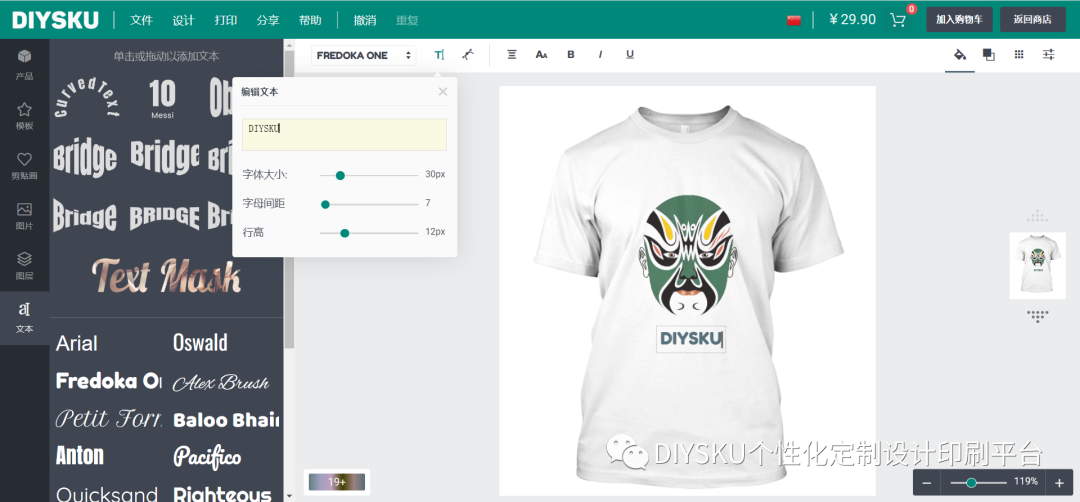
Task: Click the upper dotted triangle above thumbnail
Action: [x=1037, y=216]
